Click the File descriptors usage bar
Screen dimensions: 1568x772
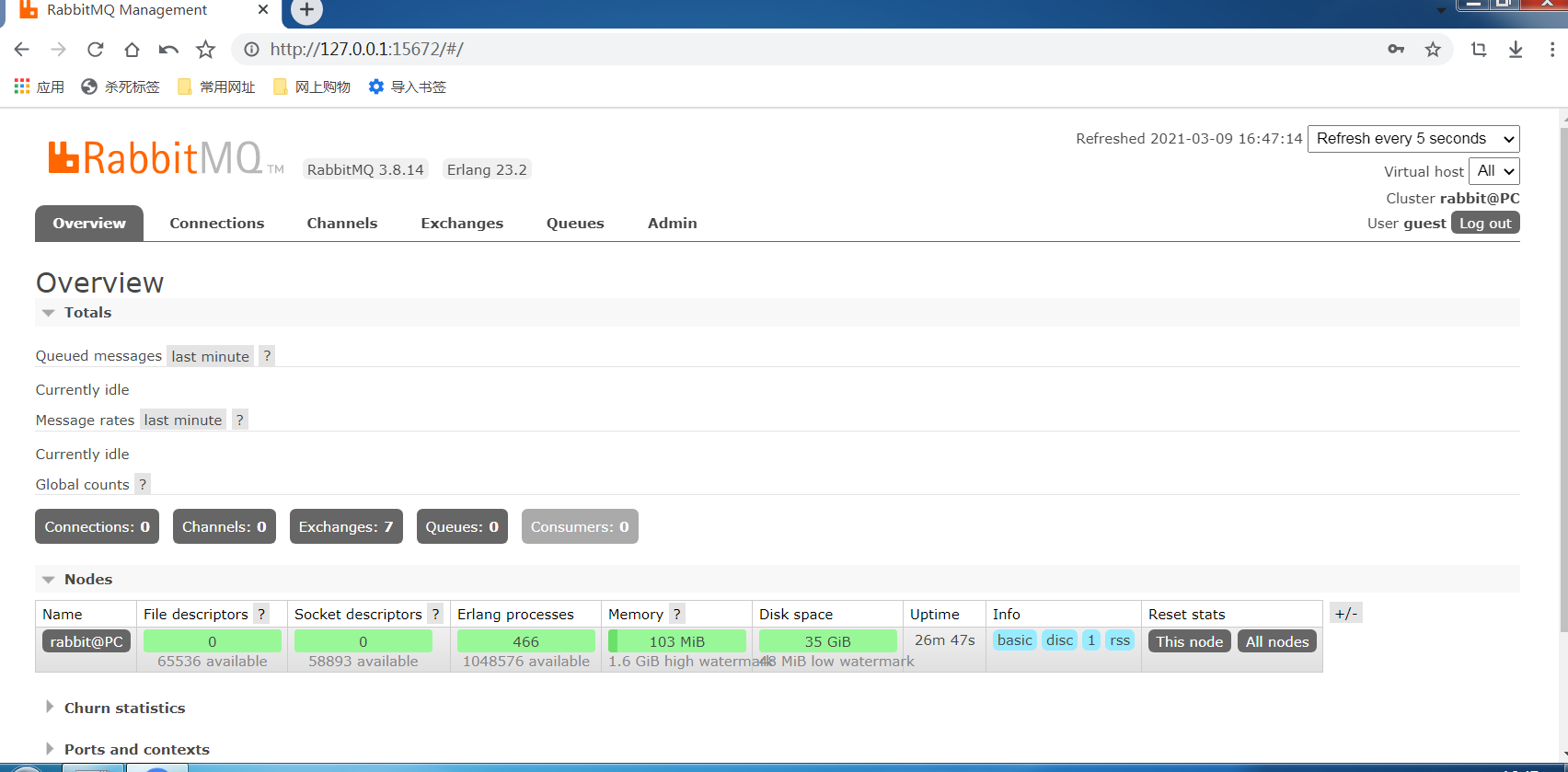pos(213,641)
